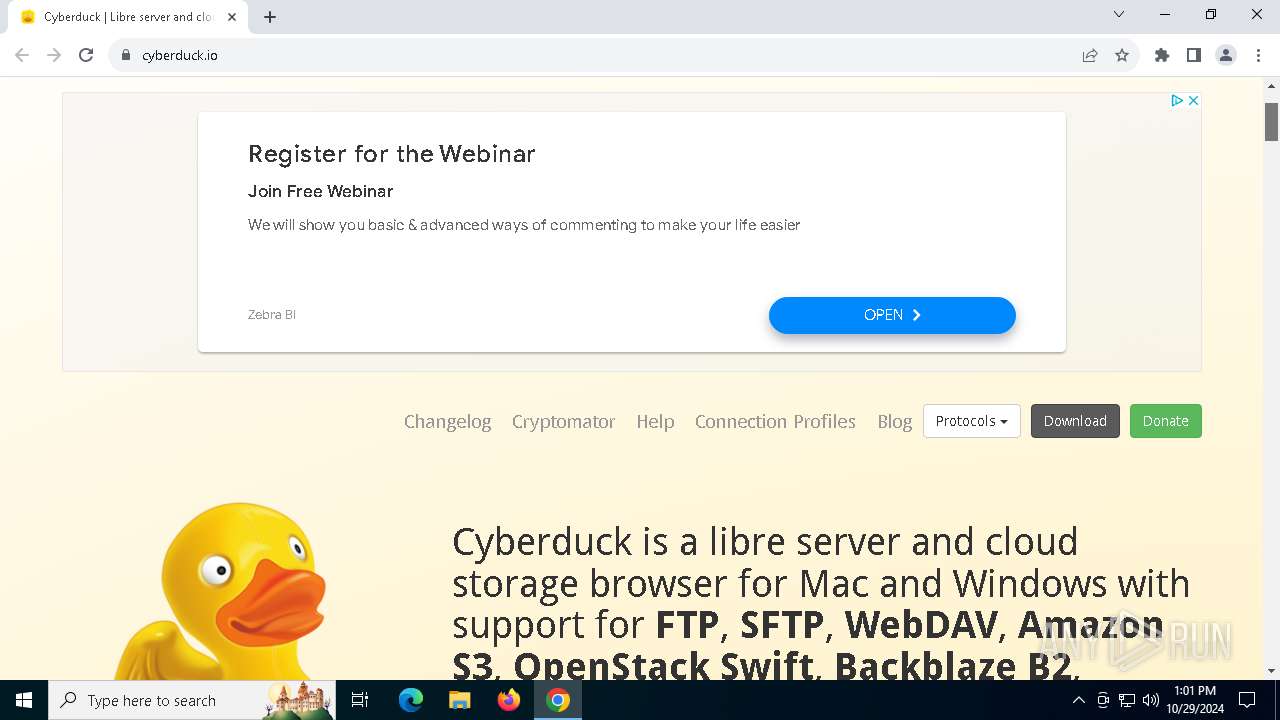This screenshot has width=1280, height=720.
Task: Click the lock icon in address bar
Action: (x=125, y=55)
